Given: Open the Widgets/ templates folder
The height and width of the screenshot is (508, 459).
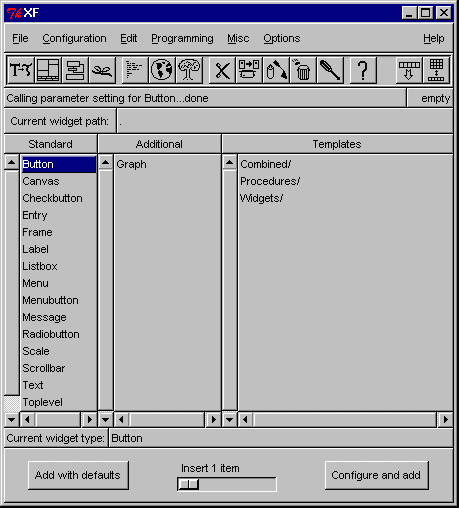Looking at the screenshot, I should pos(262,198).
